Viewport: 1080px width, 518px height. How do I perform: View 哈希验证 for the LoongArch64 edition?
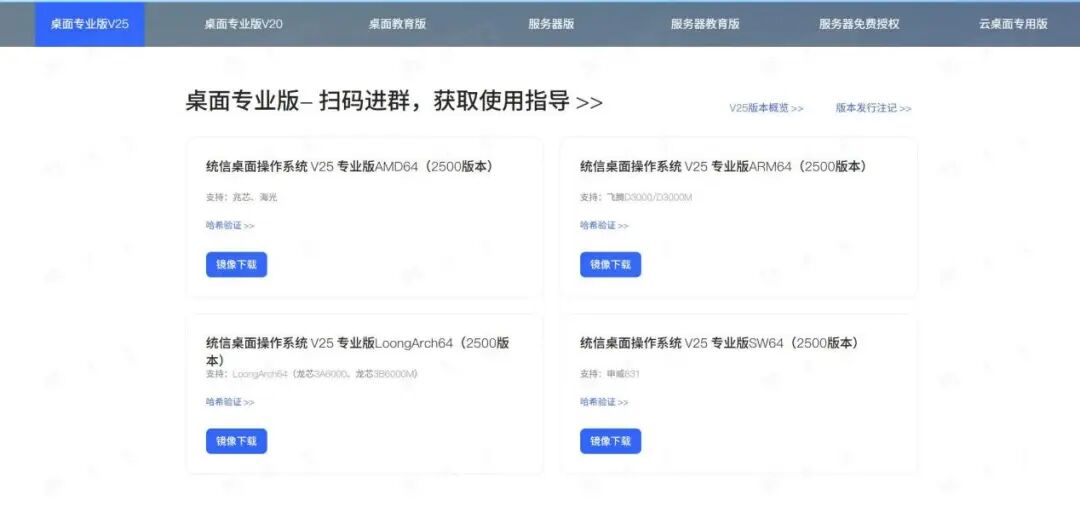click(230, 402)
